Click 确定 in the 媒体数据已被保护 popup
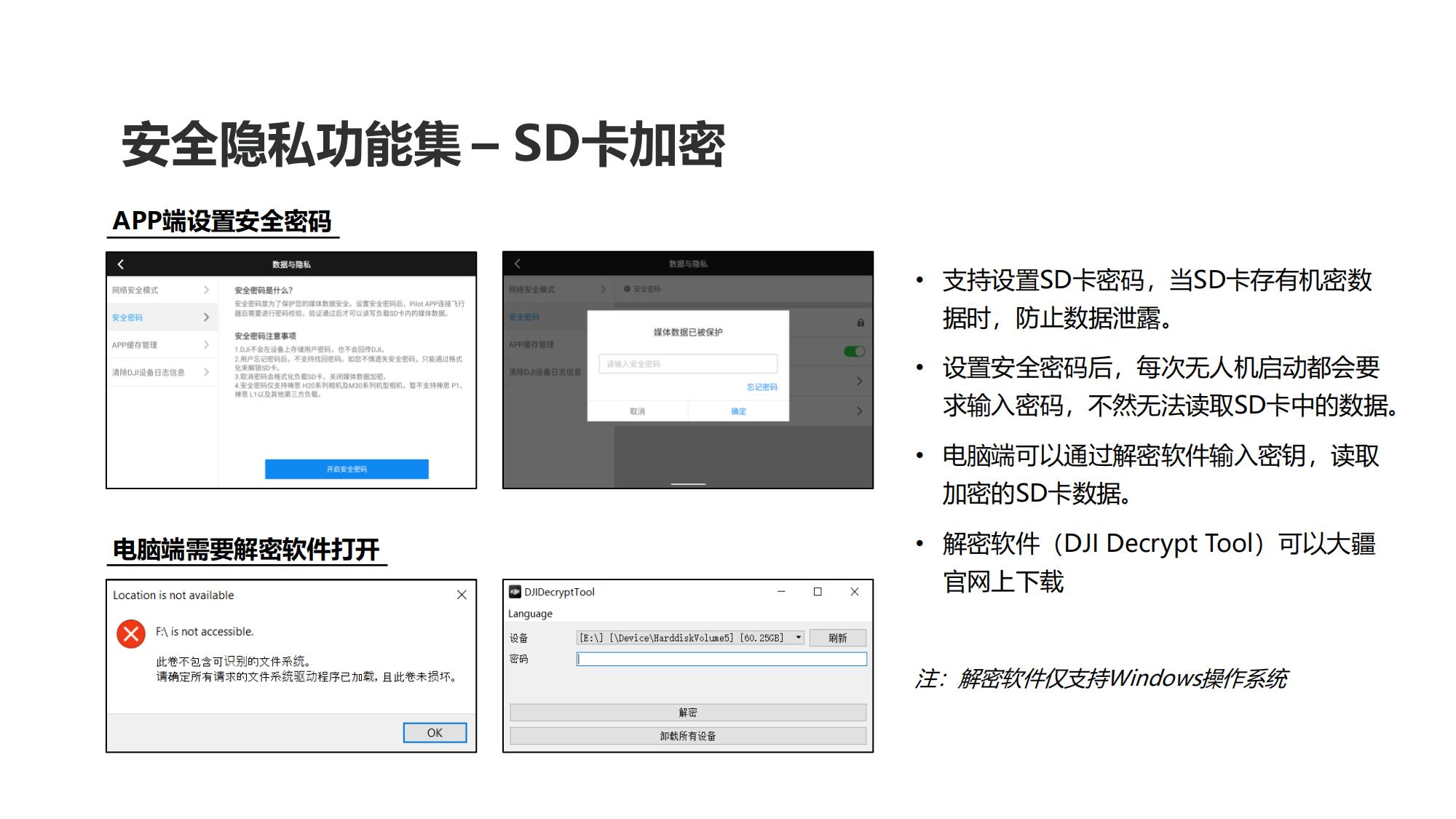The height and width of the screenshot is (819, 1456). pos(738,411)
